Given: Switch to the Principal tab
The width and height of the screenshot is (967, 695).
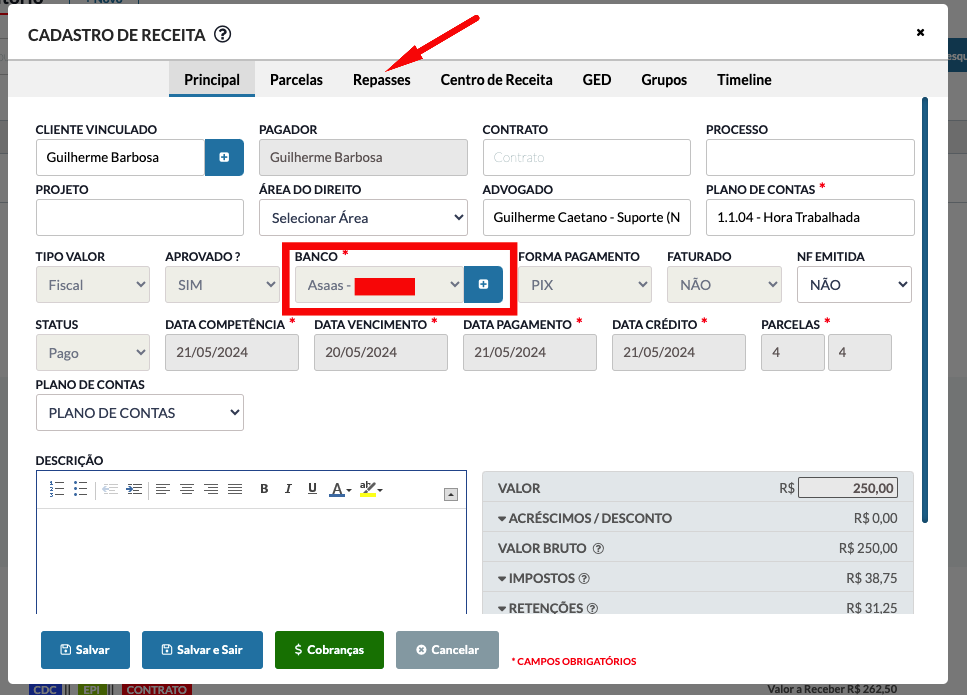Looking at the screenshot, I should (212, 80).
